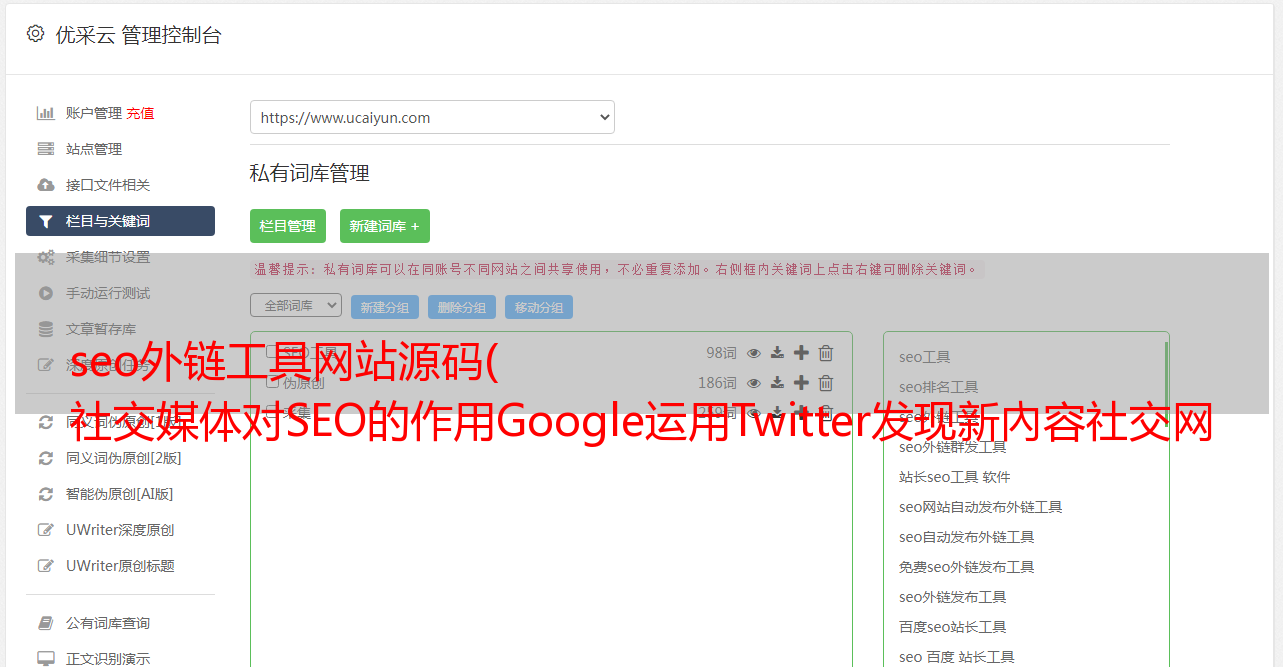Select keyword seo 百度 站长工具
1283x667 pixels.
tap(957, 657)
